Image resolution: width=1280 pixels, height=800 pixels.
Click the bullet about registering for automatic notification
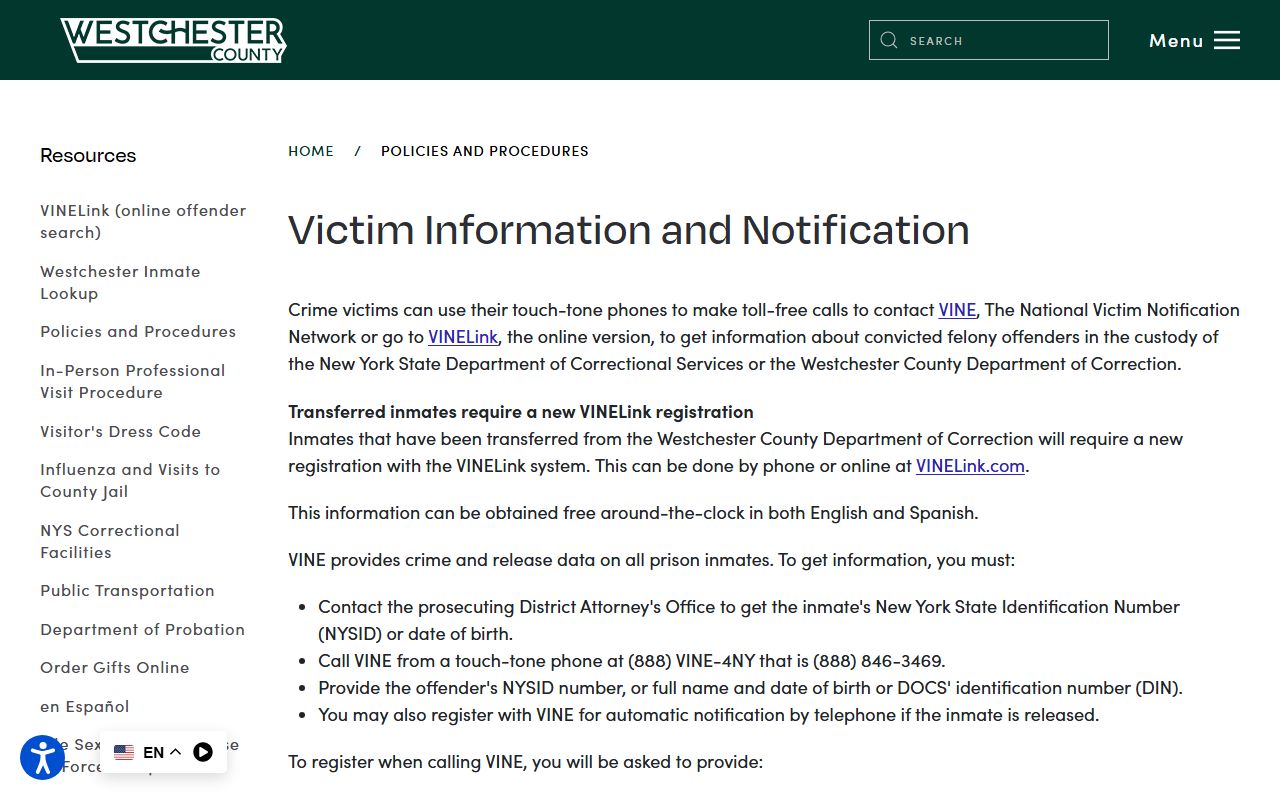pos(708,715)
